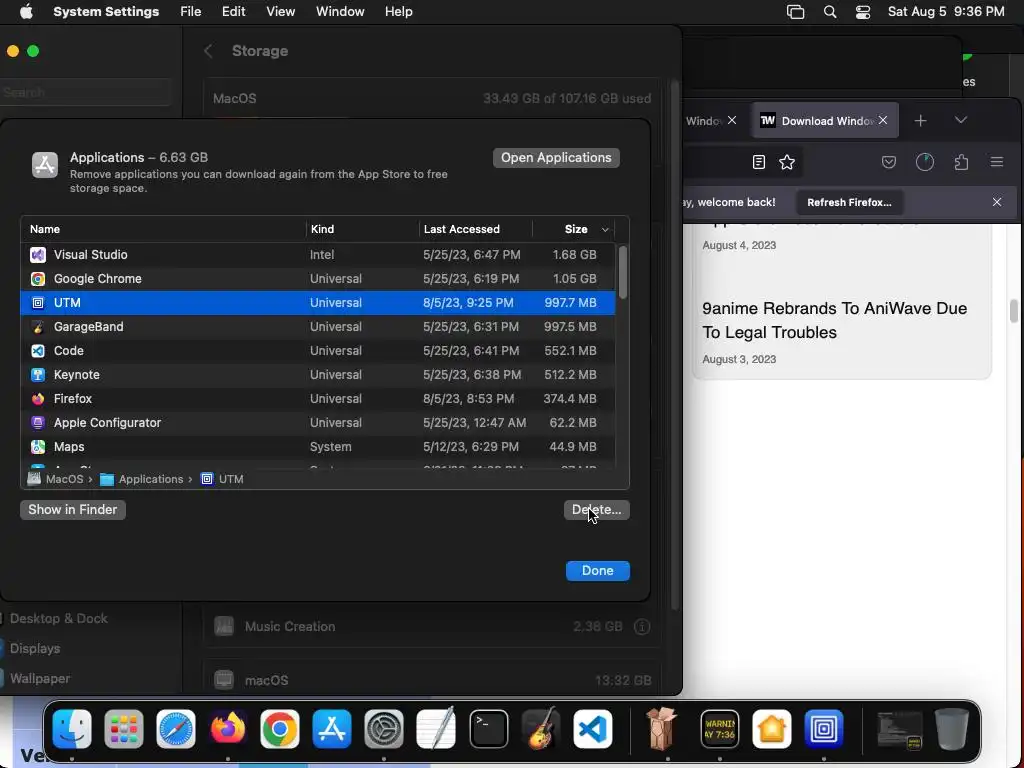Open Firefox hamburger application menu
This screenshot has height=768, width=1024.
pyautogui.click(x=997, y=162)
